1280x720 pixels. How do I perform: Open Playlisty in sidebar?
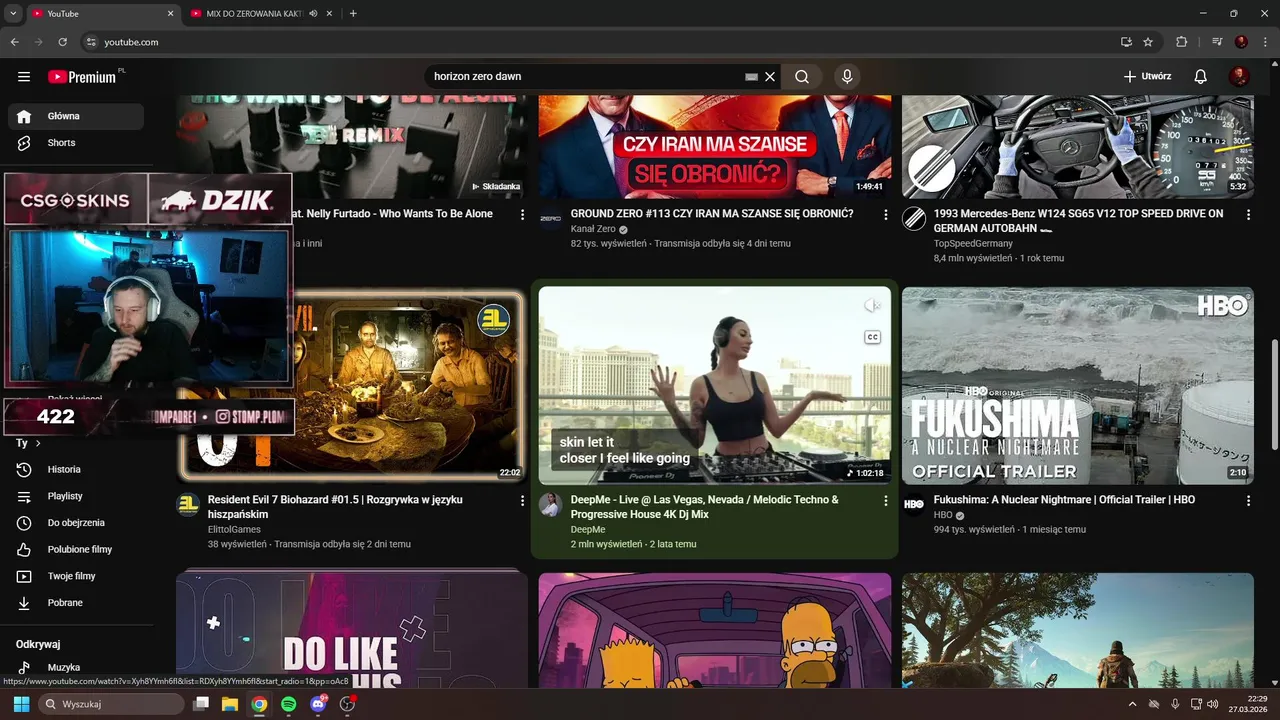click(x=76, y=496)
